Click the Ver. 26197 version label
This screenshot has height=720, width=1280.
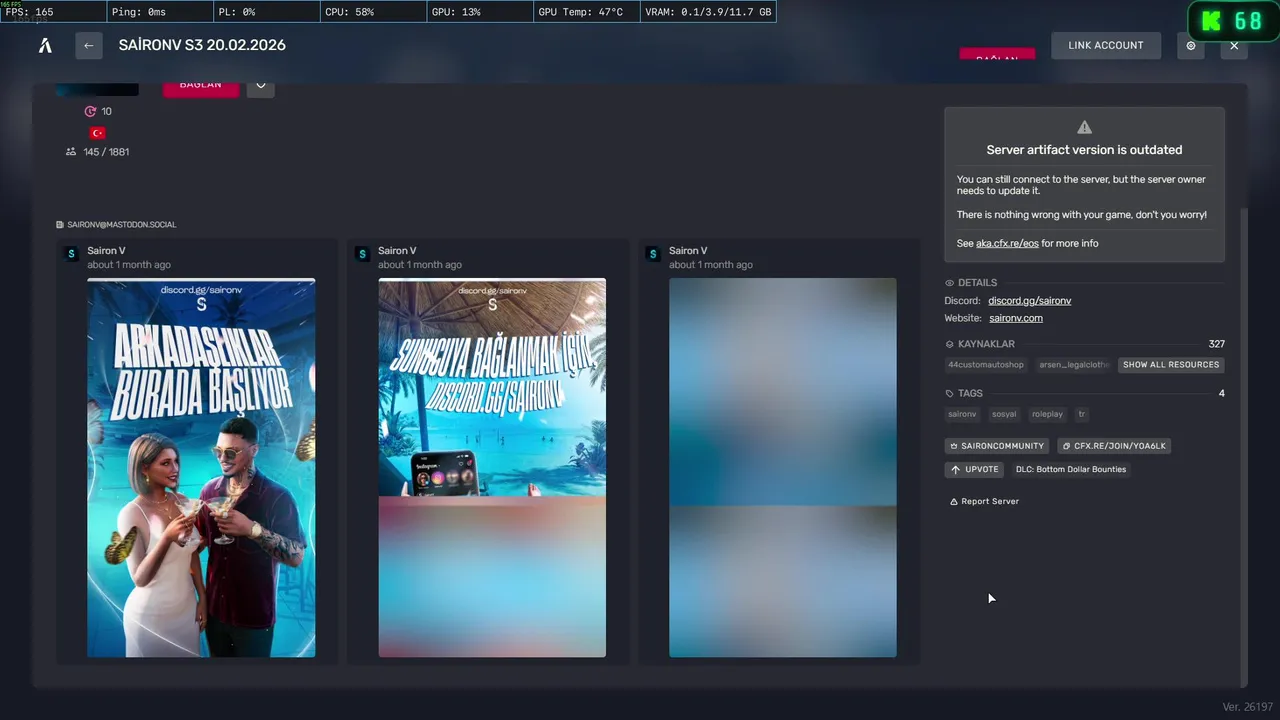coord(1246,707)
